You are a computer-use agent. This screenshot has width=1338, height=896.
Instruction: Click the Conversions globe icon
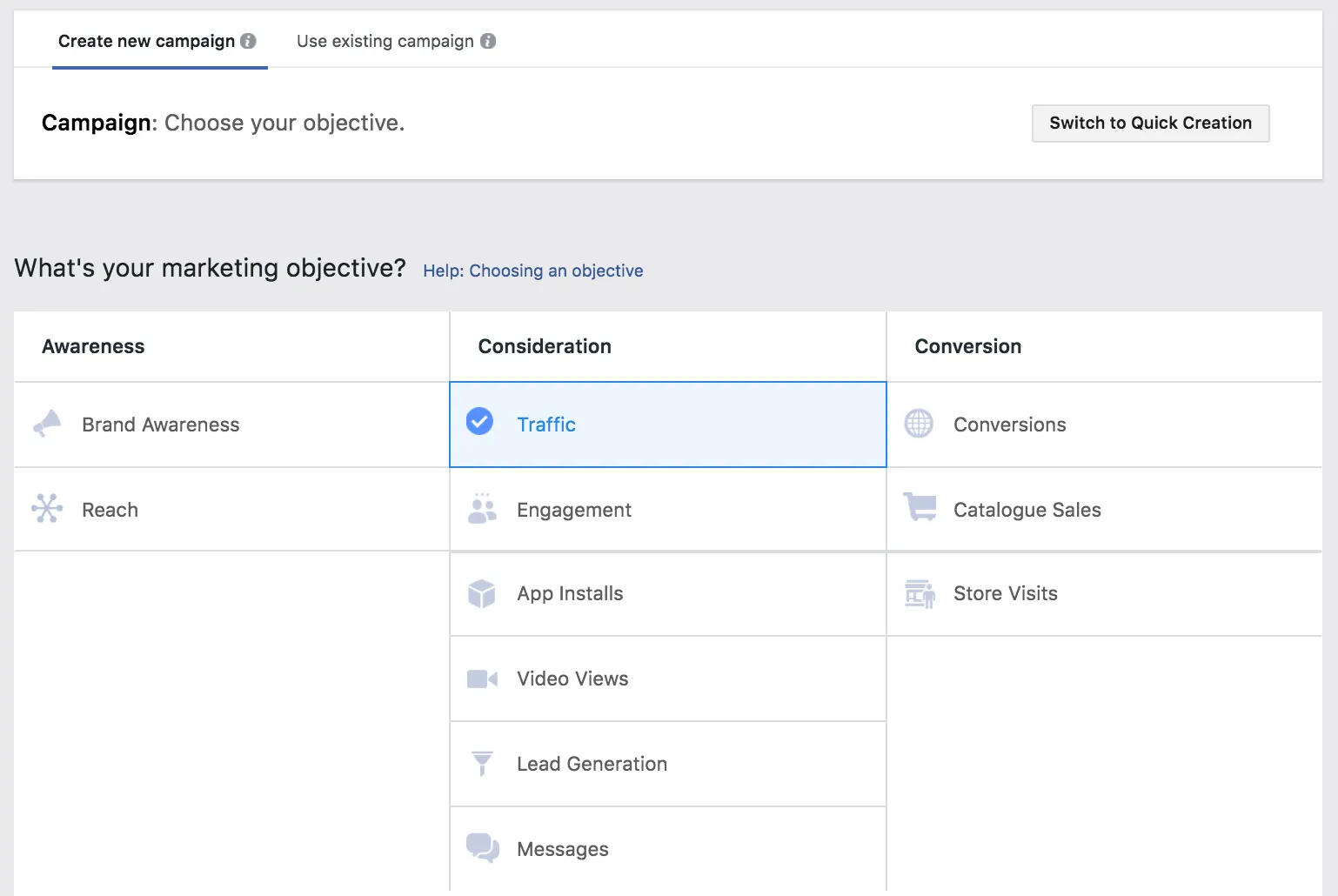[919, 424]
